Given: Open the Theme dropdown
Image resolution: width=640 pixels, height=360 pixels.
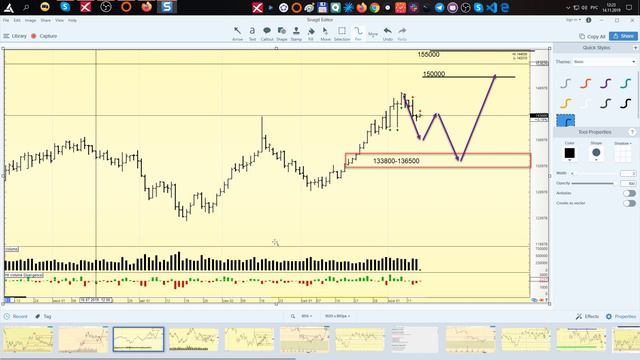Looking at the screenshot, I should (604, 62).
